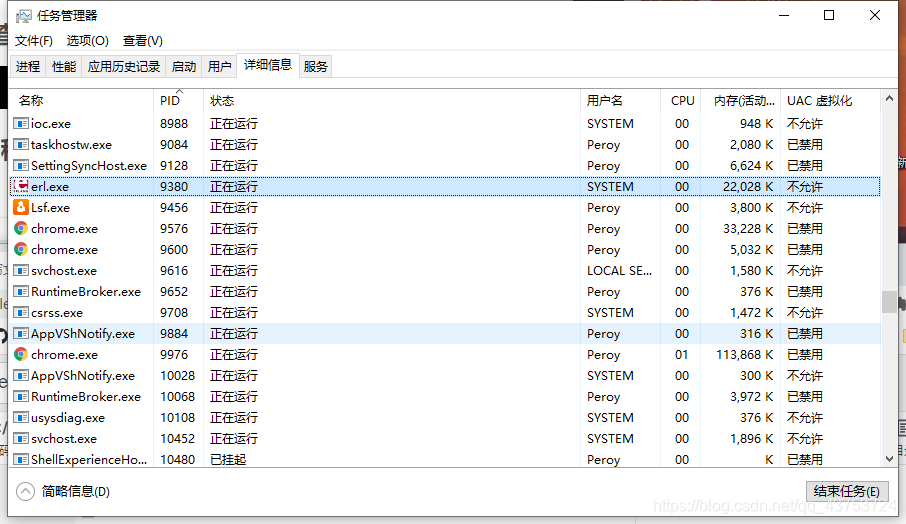Open the 选项(O) menu

[x=87, y=41]
